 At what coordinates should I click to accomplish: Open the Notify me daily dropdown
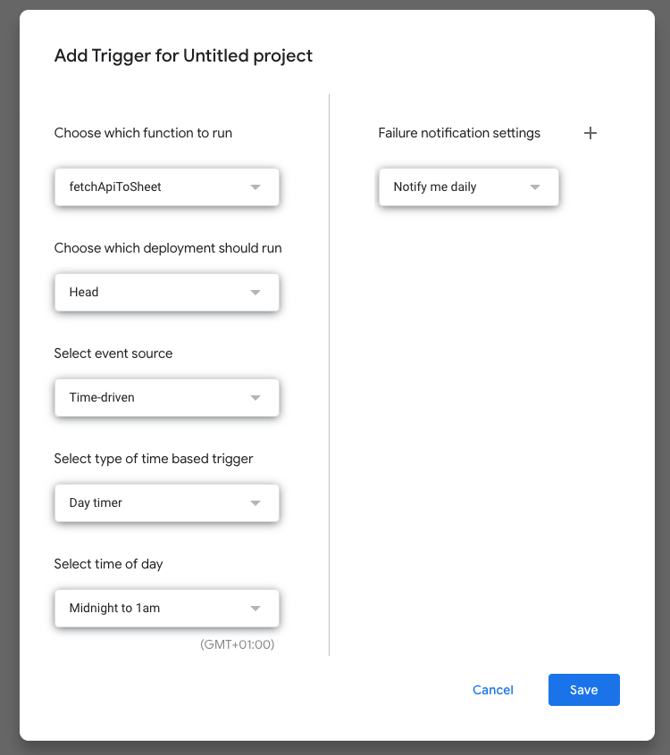[x=468, y=187]
